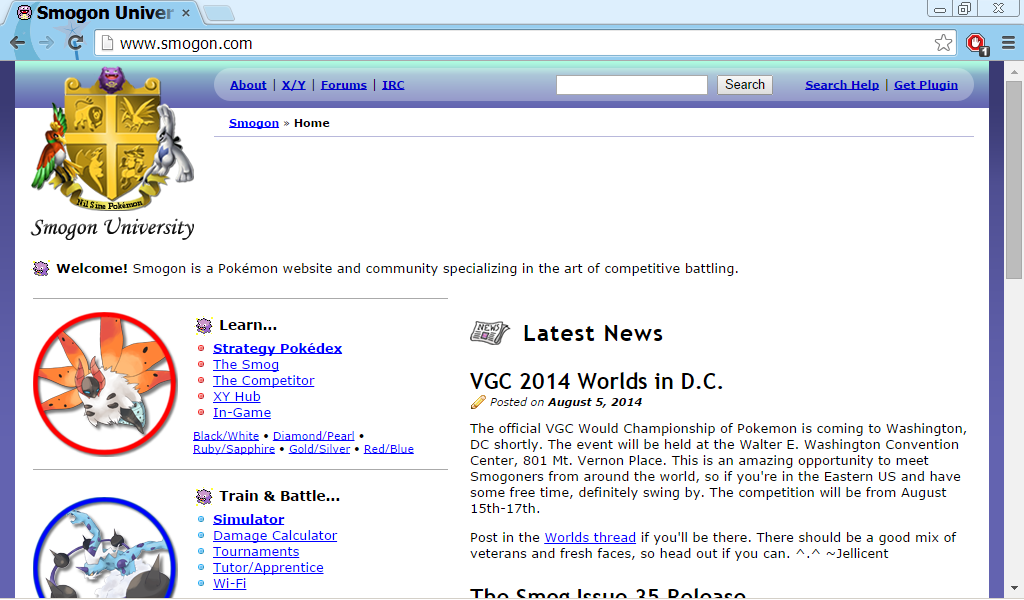This screenshot has height=600, width=1024.
Task: Minimize the browser window
Action: click(x=940, y=8)
